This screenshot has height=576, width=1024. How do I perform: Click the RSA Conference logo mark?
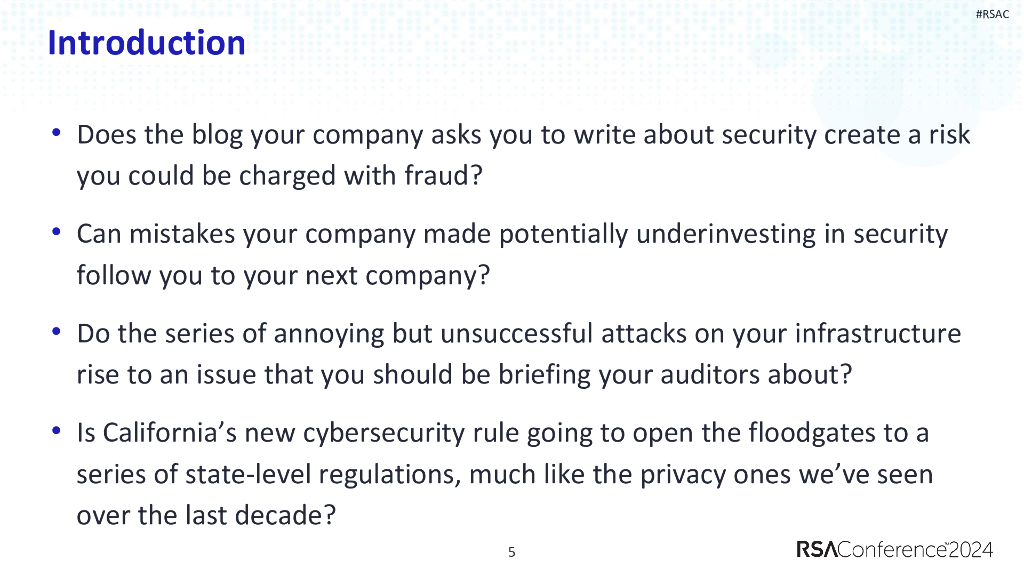pyautogui.click(x=820, y=549)
